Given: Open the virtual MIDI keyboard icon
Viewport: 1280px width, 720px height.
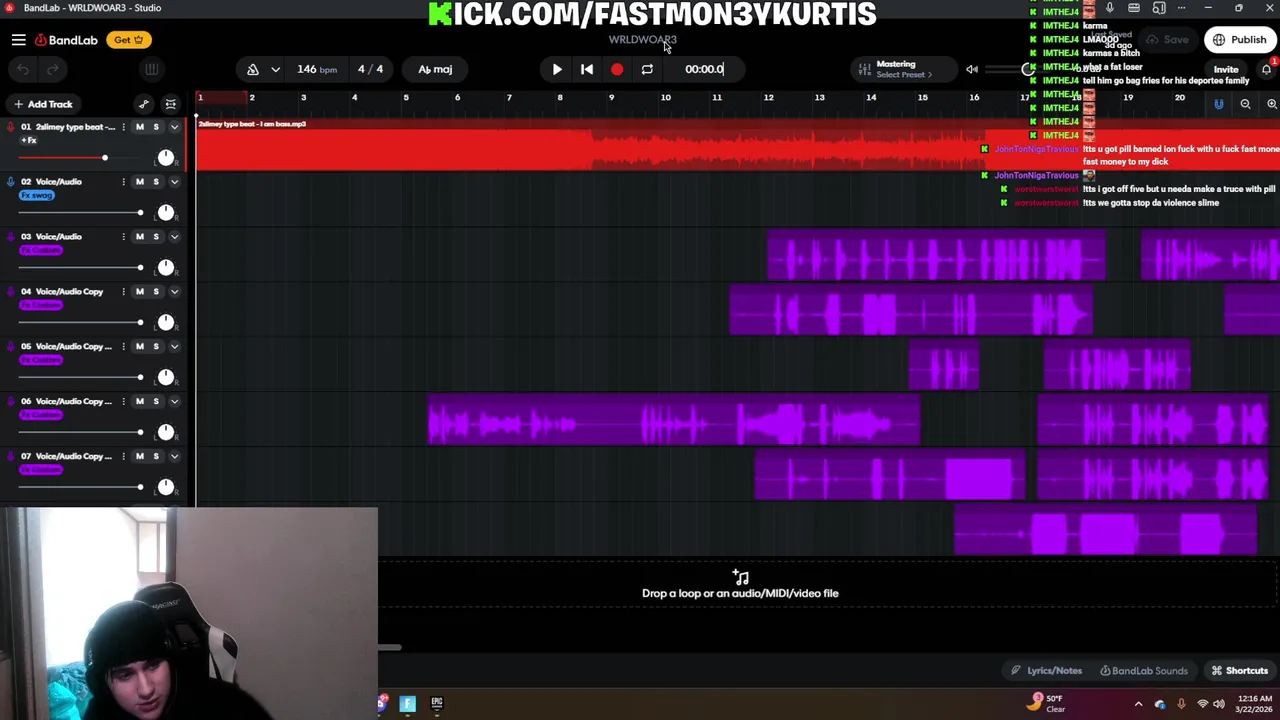Looking at the screenshot, I should point(151,69).
